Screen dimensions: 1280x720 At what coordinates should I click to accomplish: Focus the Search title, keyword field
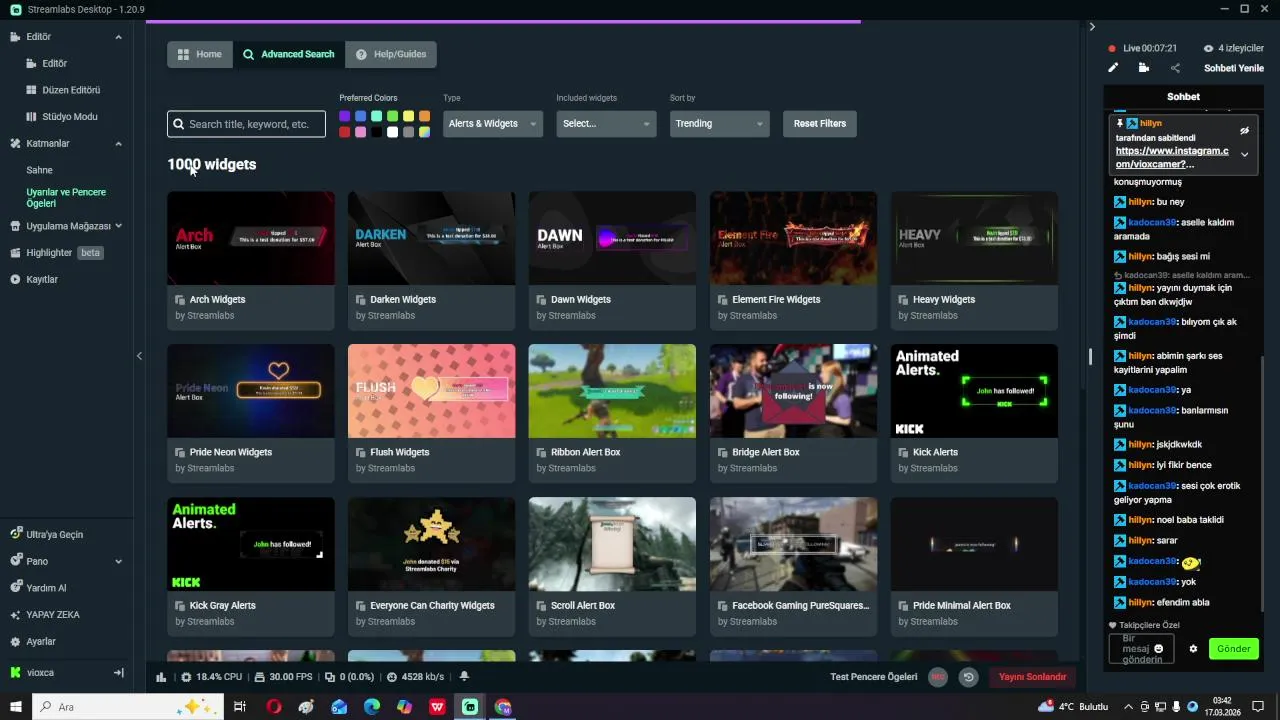tap(246, 124)
